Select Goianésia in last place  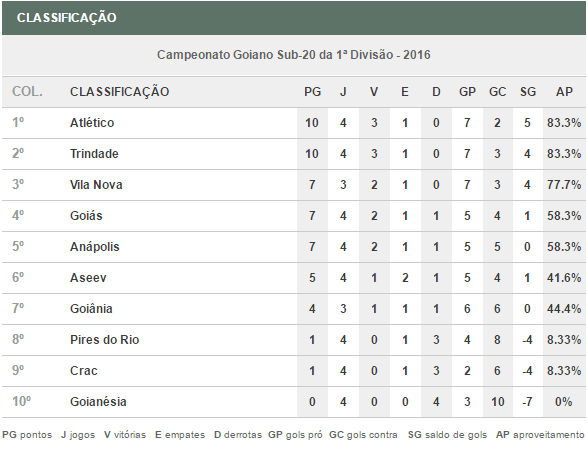(x=98, y=402)
